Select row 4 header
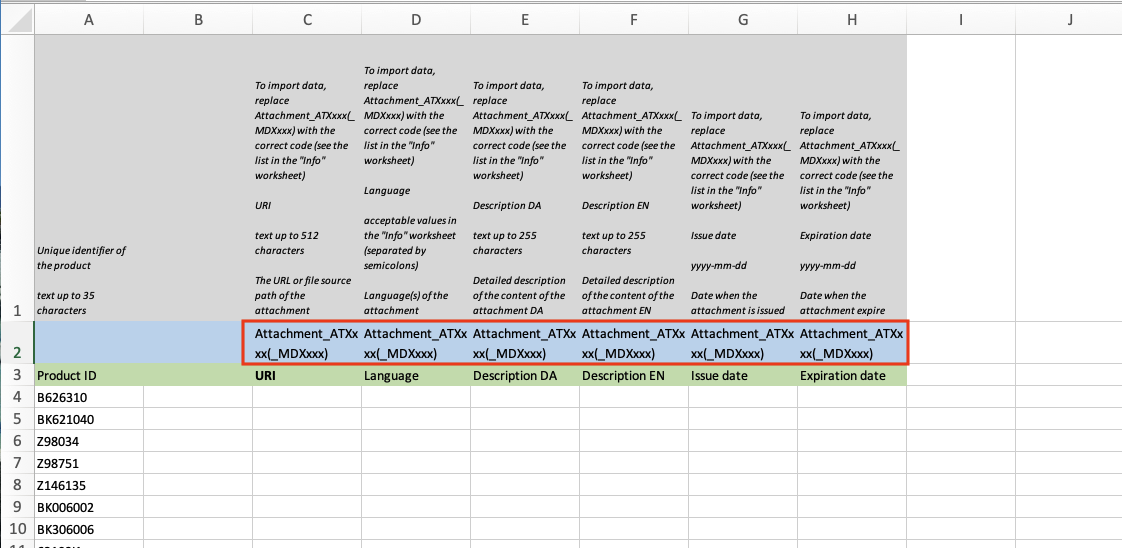 pyautogui.click(x=19, y=397)
